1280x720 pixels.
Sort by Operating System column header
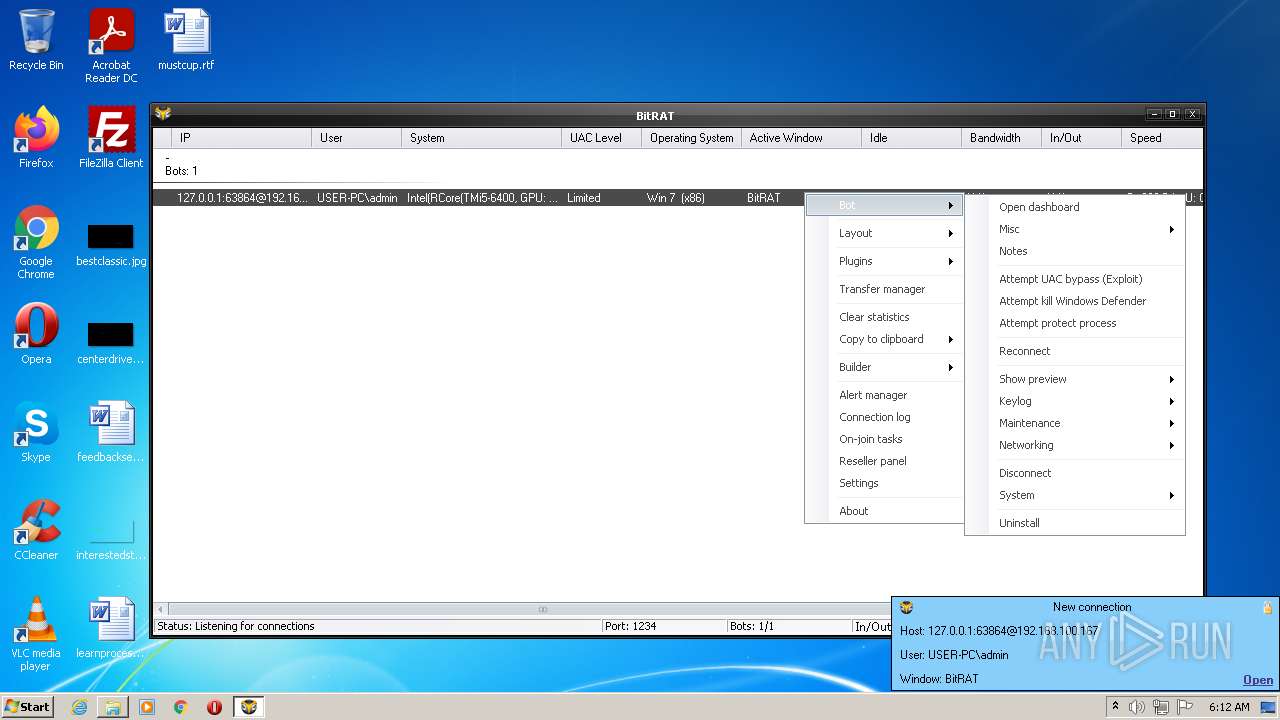pos(691,138)
